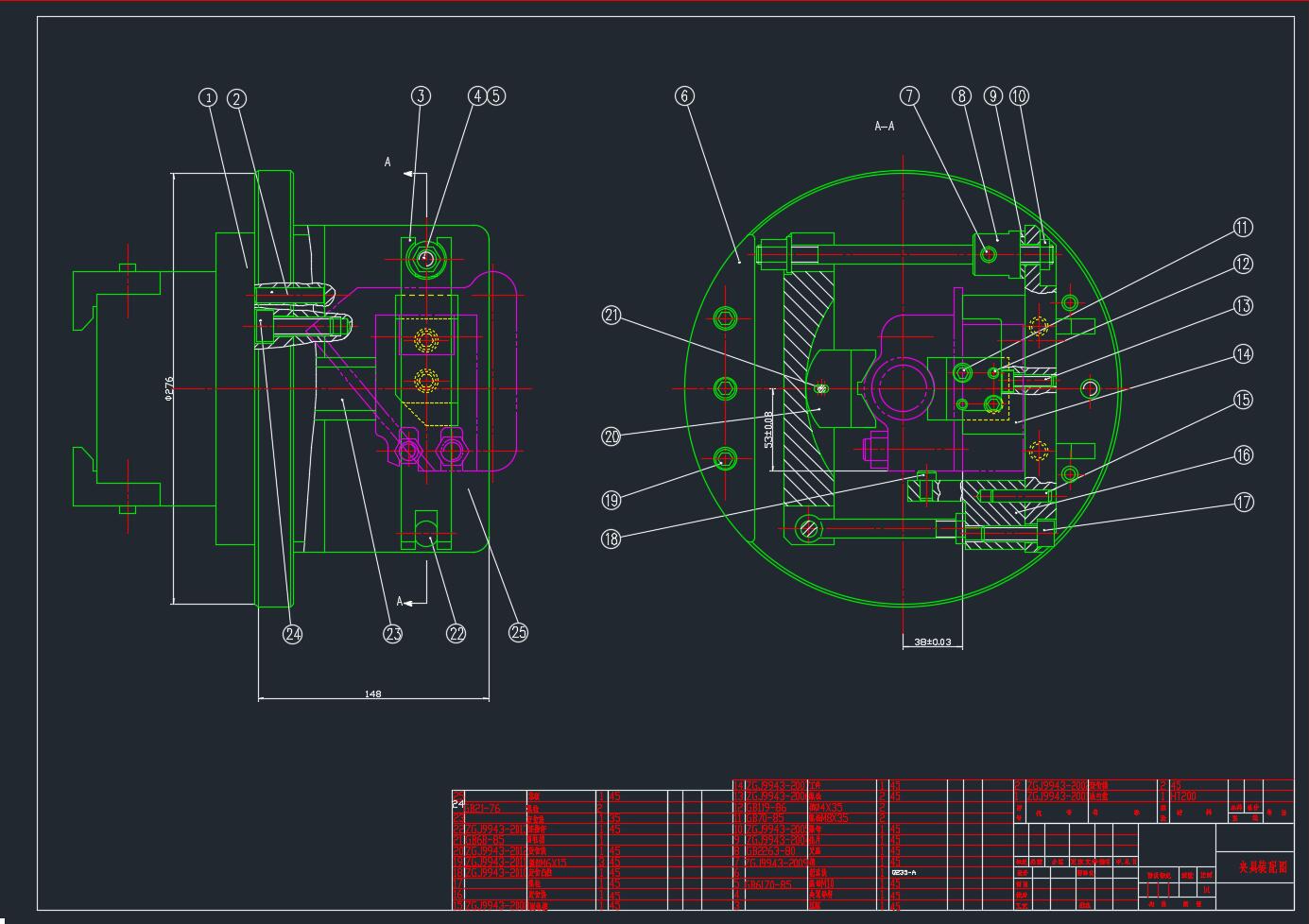Select the 夹具装配图 title block text
The height and width of the screenshot is (924, 1309).
1263,866
